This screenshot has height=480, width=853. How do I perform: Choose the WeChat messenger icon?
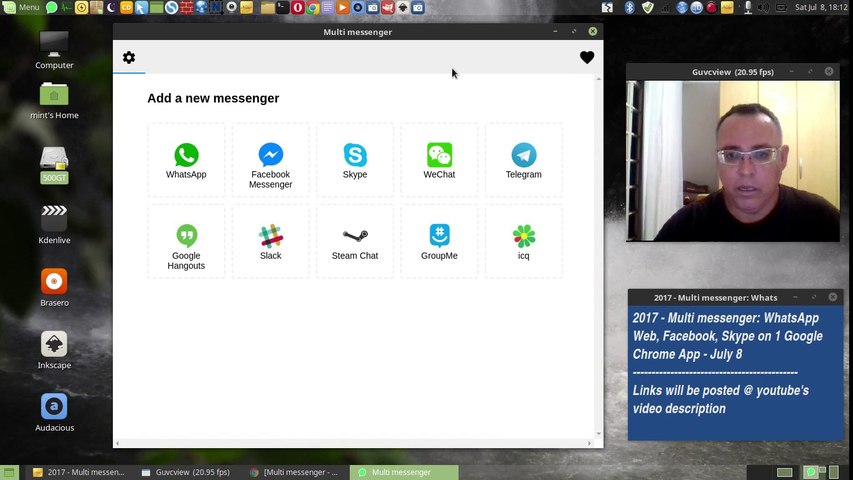tap(439, 155)
